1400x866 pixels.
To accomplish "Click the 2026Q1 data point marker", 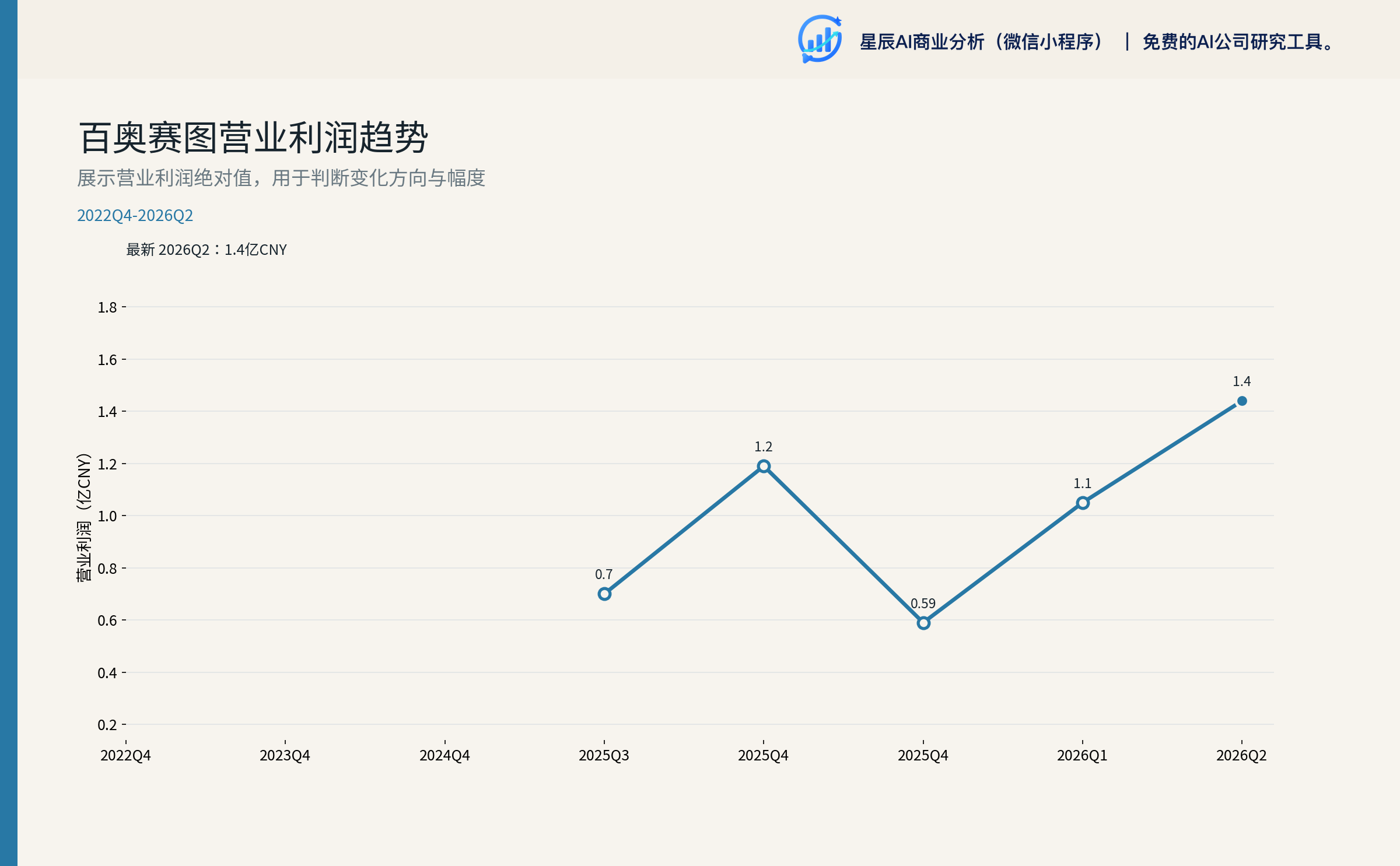I will [1083, 503].
